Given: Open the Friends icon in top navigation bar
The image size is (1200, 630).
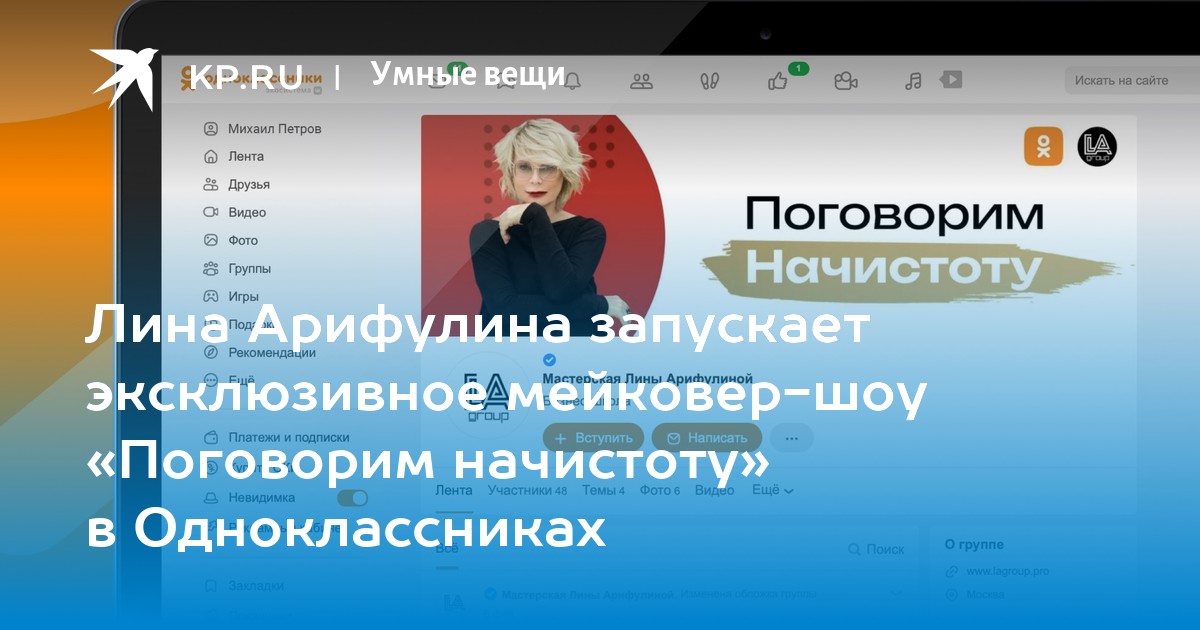Looking at the screenshot, I should pos(642,81).
